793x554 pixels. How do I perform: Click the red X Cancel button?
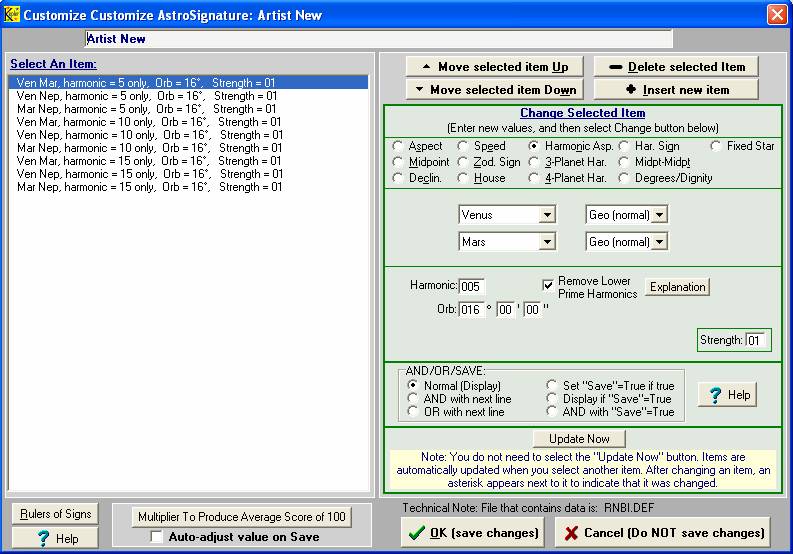pyautogui.click(x=664, y=532)
